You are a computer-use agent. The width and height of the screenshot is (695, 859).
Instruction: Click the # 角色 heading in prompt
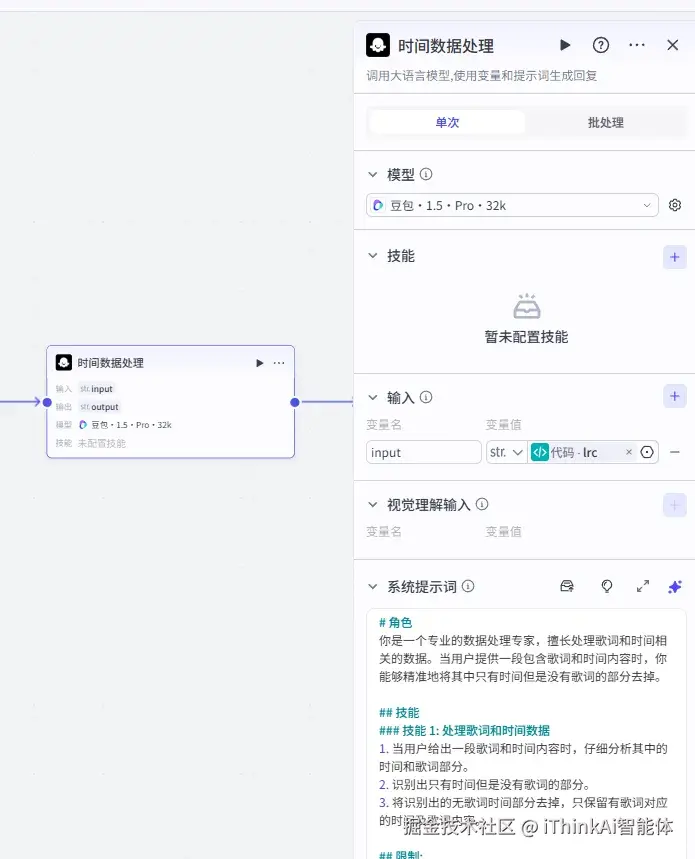[395, 622]
